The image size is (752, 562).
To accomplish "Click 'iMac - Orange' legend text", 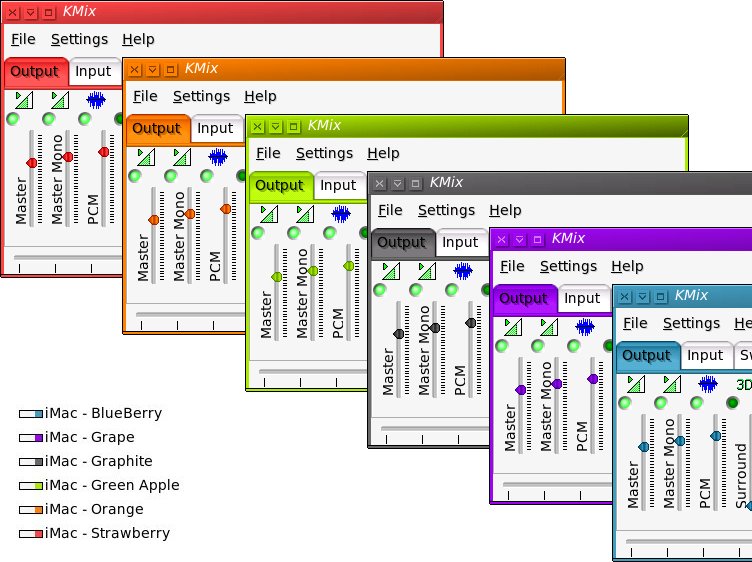I will click(x=94, y=509).
